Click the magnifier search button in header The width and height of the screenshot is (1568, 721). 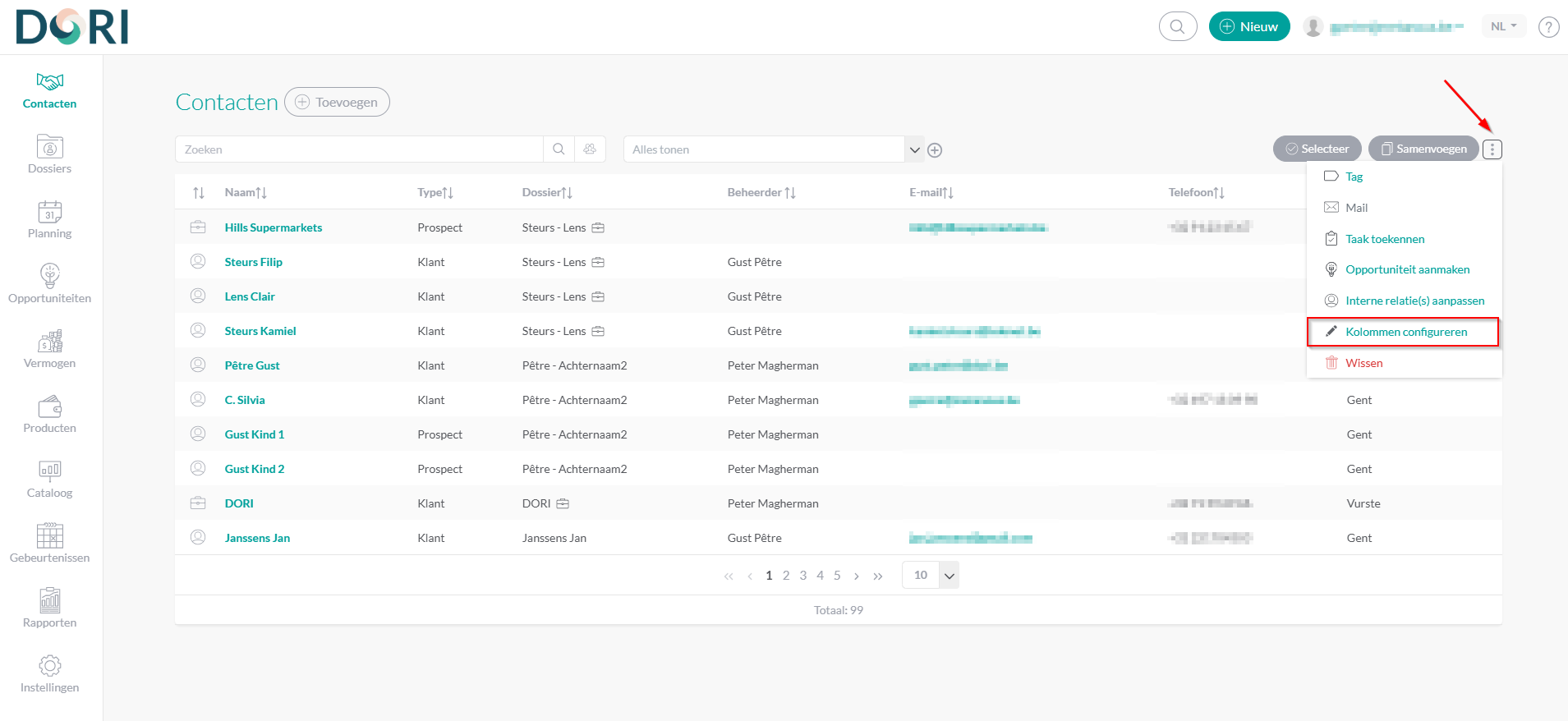click(1177, 26)
